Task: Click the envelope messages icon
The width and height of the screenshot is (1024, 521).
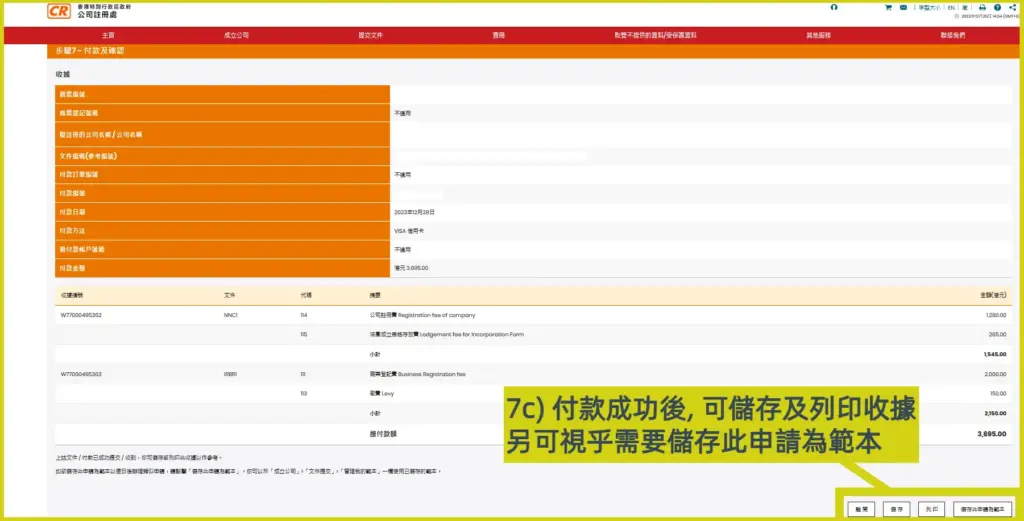Action: tap(904, 8)
